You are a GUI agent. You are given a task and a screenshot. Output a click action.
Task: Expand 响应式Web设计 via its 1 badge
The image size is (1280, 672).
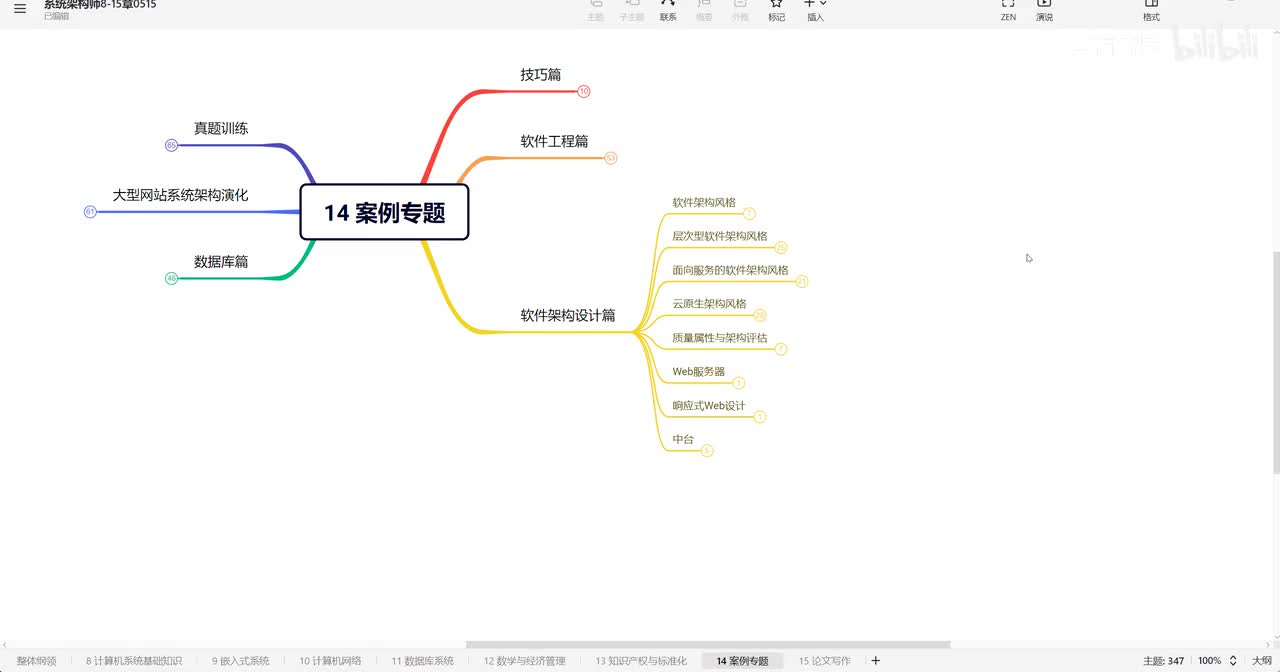coord(760,417)
